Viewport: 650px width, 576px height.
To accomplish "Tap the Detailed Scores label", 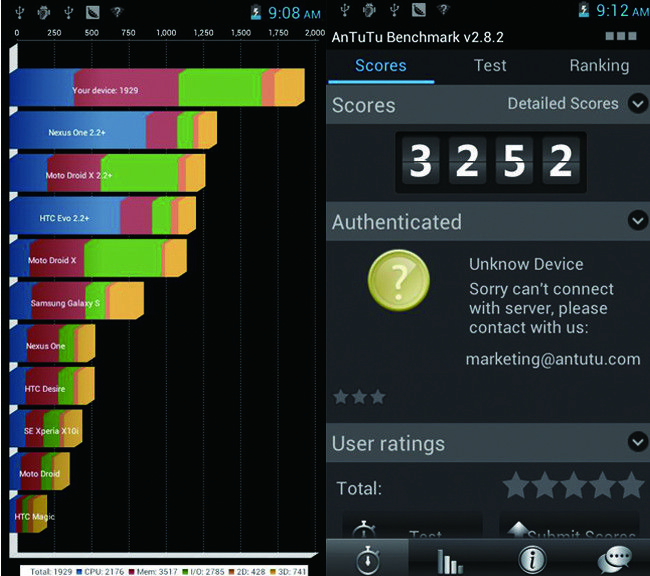I will (x=563, y=103).
